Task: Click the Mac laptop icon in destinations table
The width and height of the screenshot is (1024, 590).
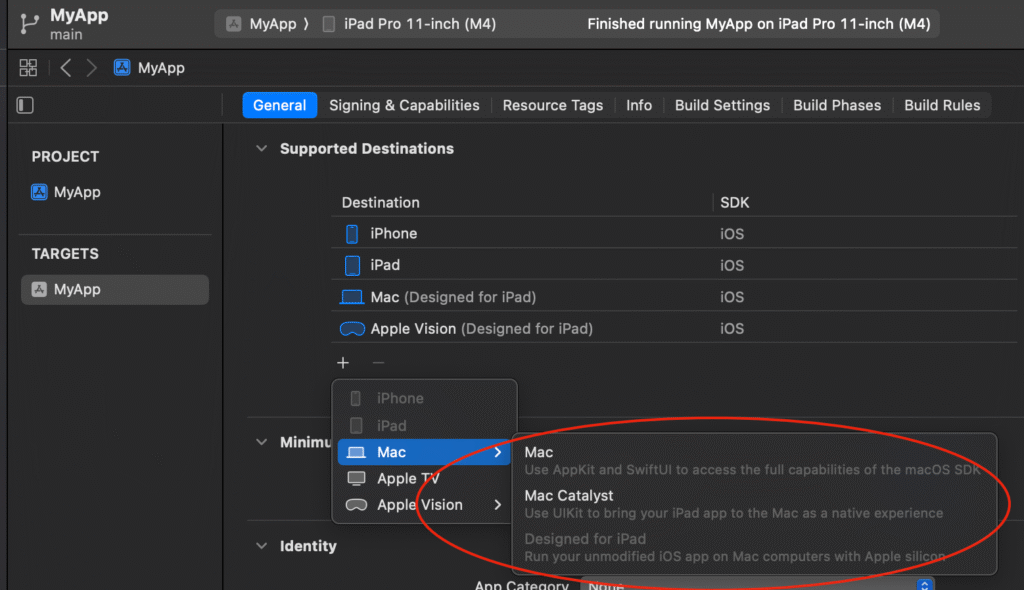Action: (351, 297)
